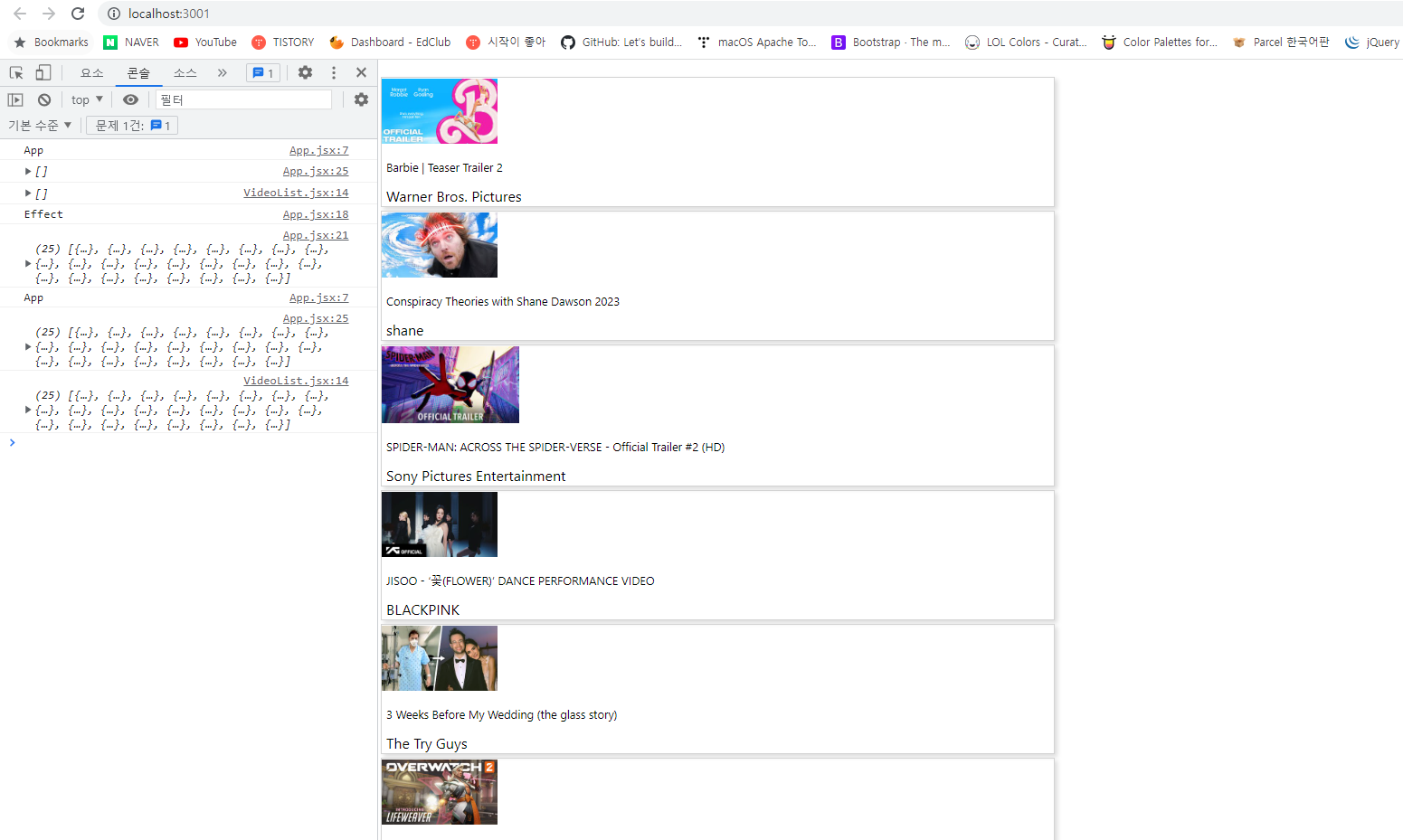Open DevTools settings gear
The width and height of the screenshot is (1403, 840).
(305, 73)
